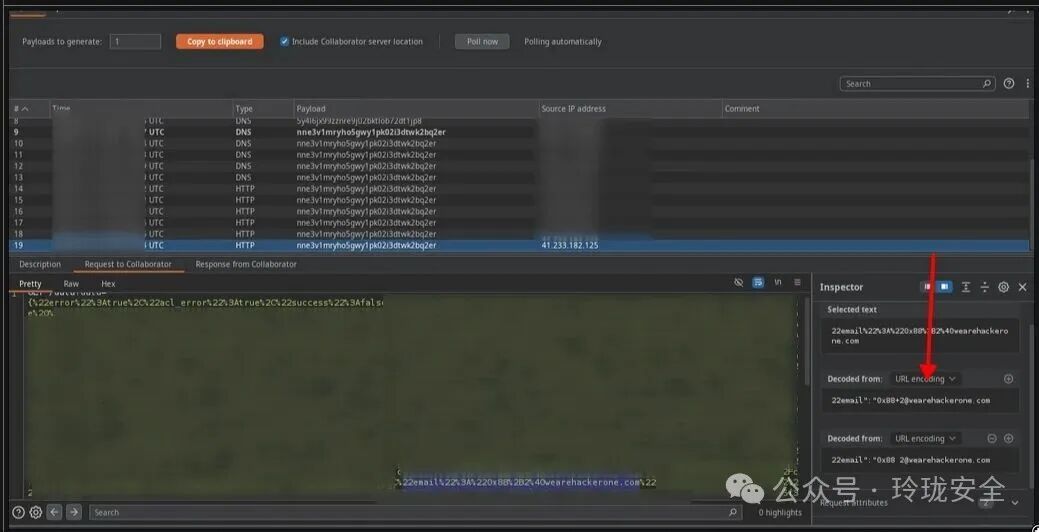
Task: Select the second Inspector layout icon
Action: (945, 287)
